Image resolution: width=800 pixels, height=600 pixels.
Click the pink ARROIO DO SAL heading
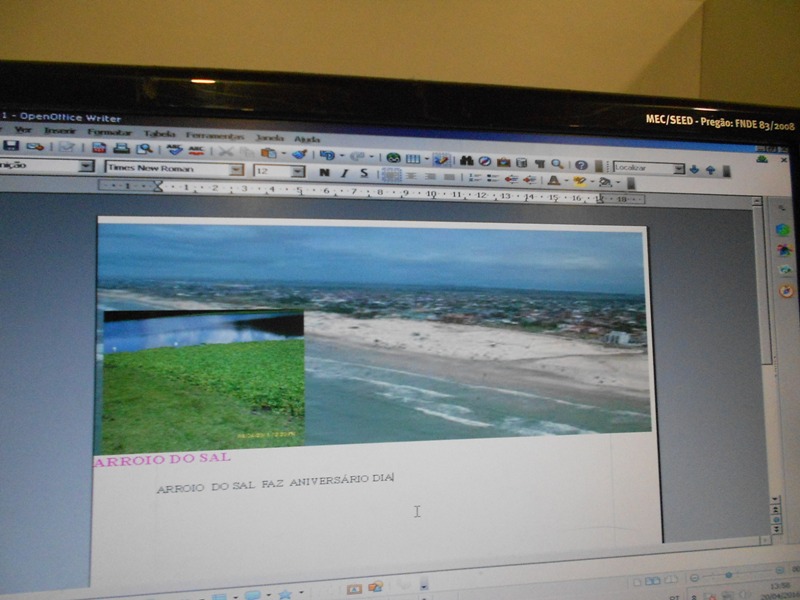162,459
